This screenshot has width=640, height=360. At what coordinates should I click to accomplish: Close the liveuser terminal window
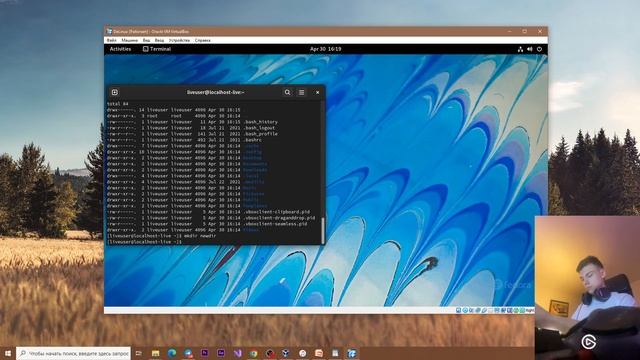point(318,92)
